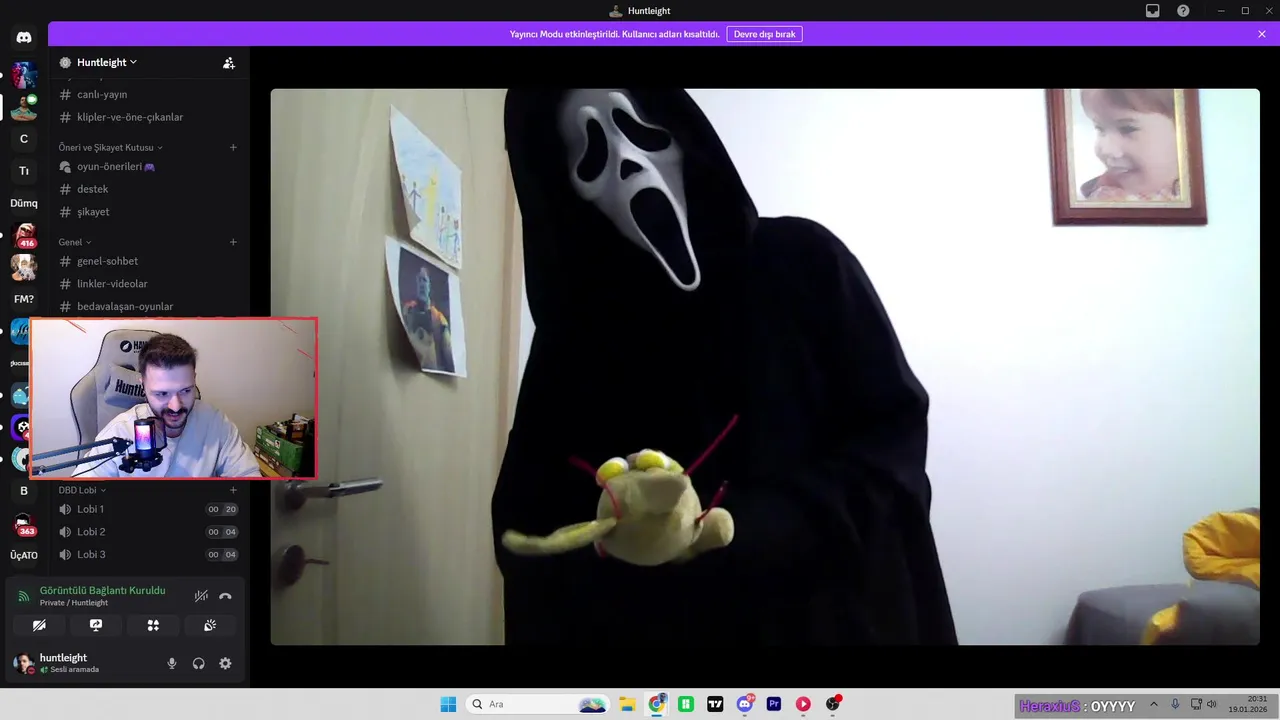This screenshot has height=720, width=1280.
Task: Add channel to 'Öneri ve Şikayet Kutusu'
Action: 233,147
